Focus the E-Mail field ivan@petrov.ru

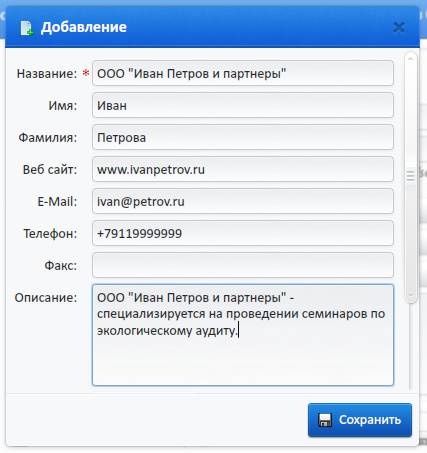pos(243,201)
